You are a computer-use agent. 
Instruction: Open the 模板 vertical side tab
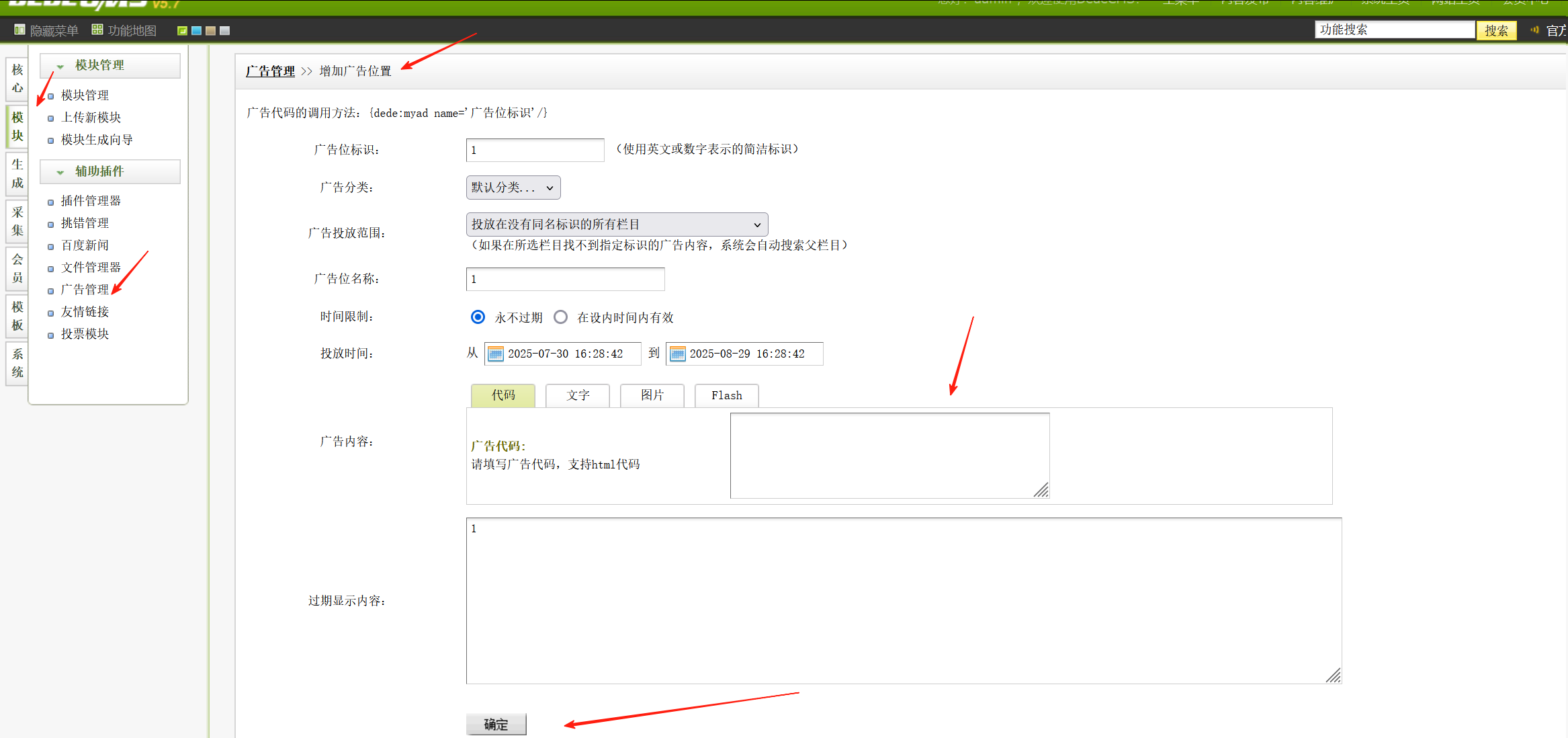pos(17,316)
